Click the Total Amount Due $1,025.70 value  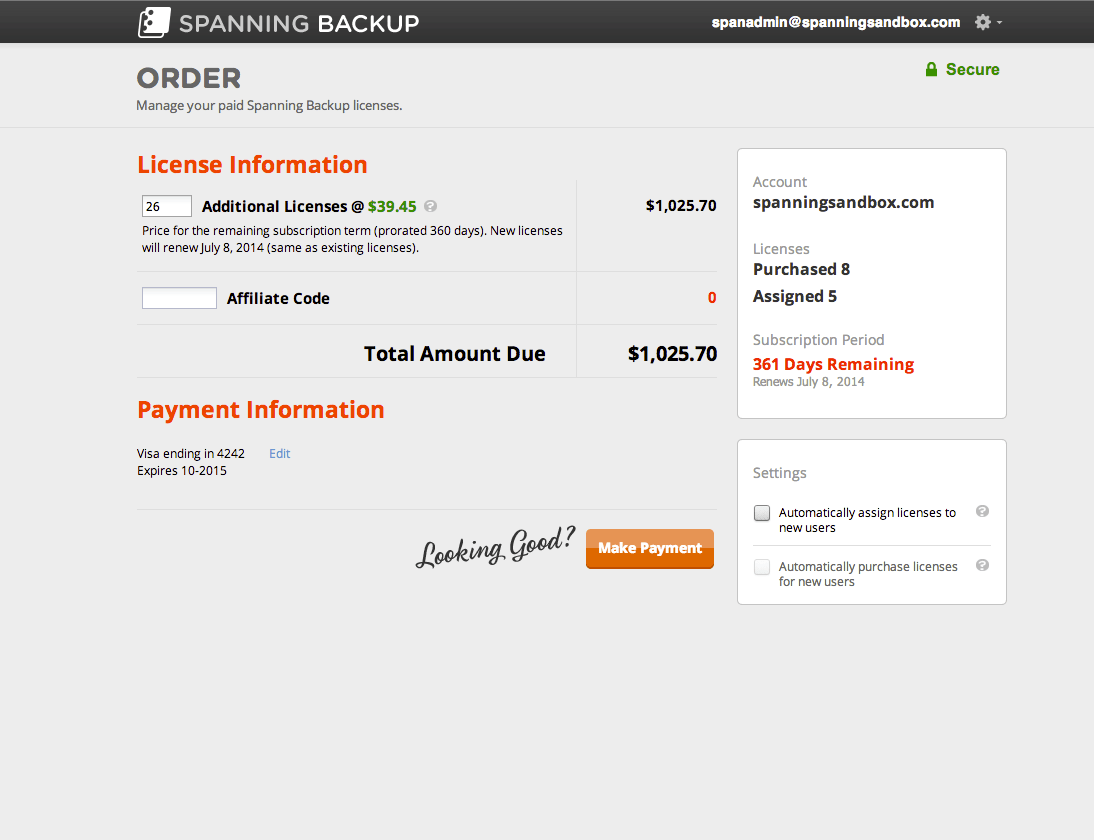[x=672, y=354]
